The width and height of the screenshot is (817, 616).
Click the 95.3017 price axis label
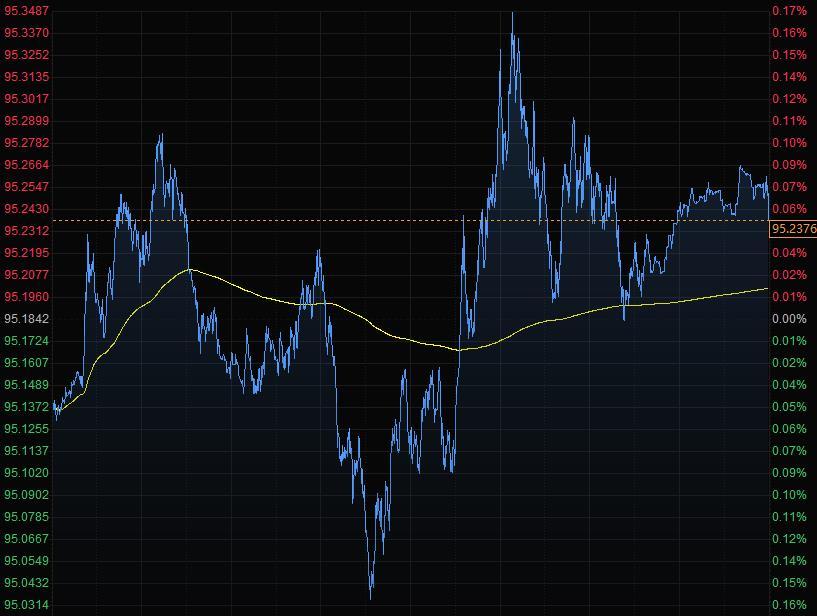(27, 99)
